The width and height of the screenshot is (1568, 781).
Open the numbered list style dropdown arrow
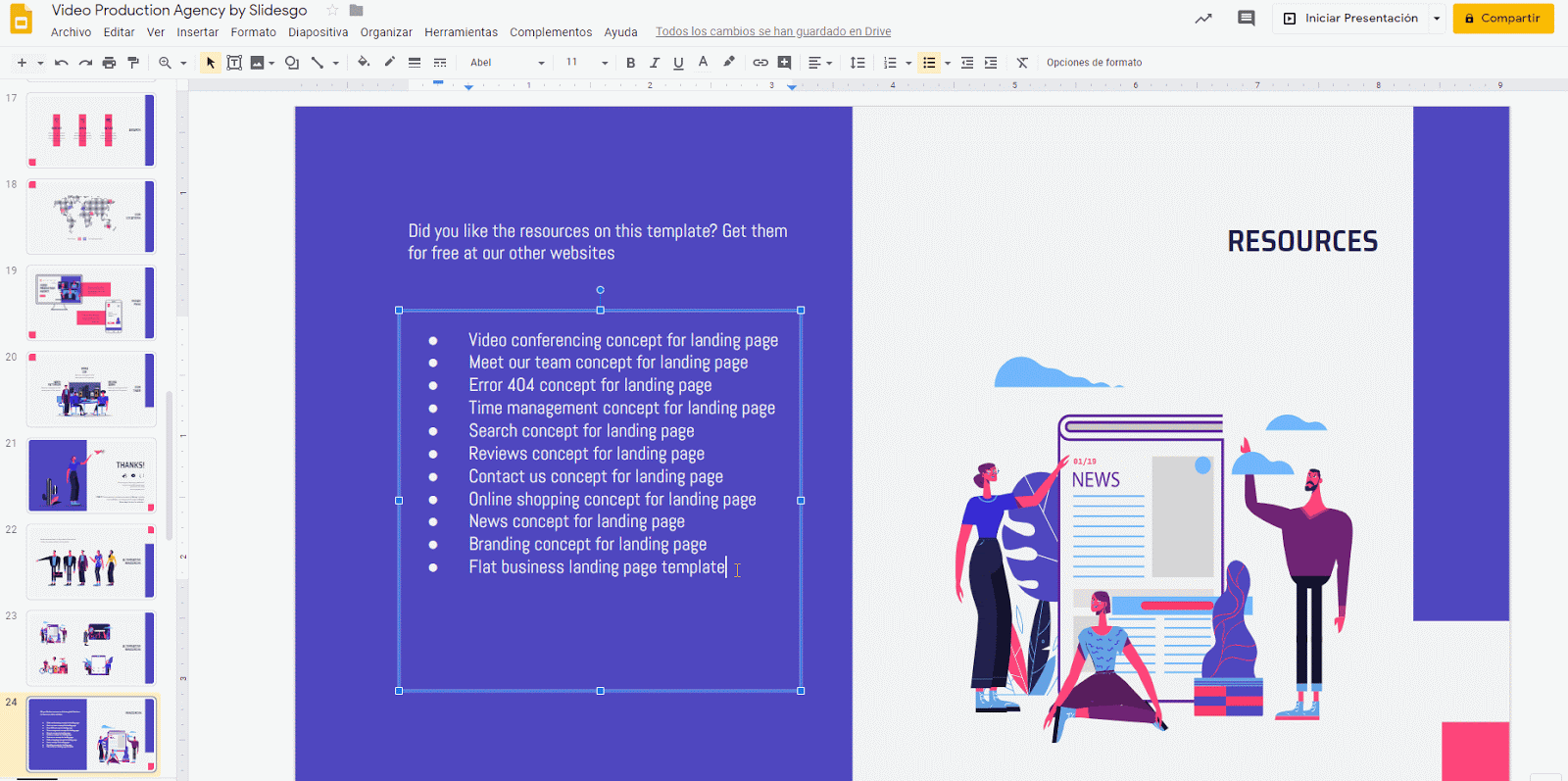(x=908, y=63)
